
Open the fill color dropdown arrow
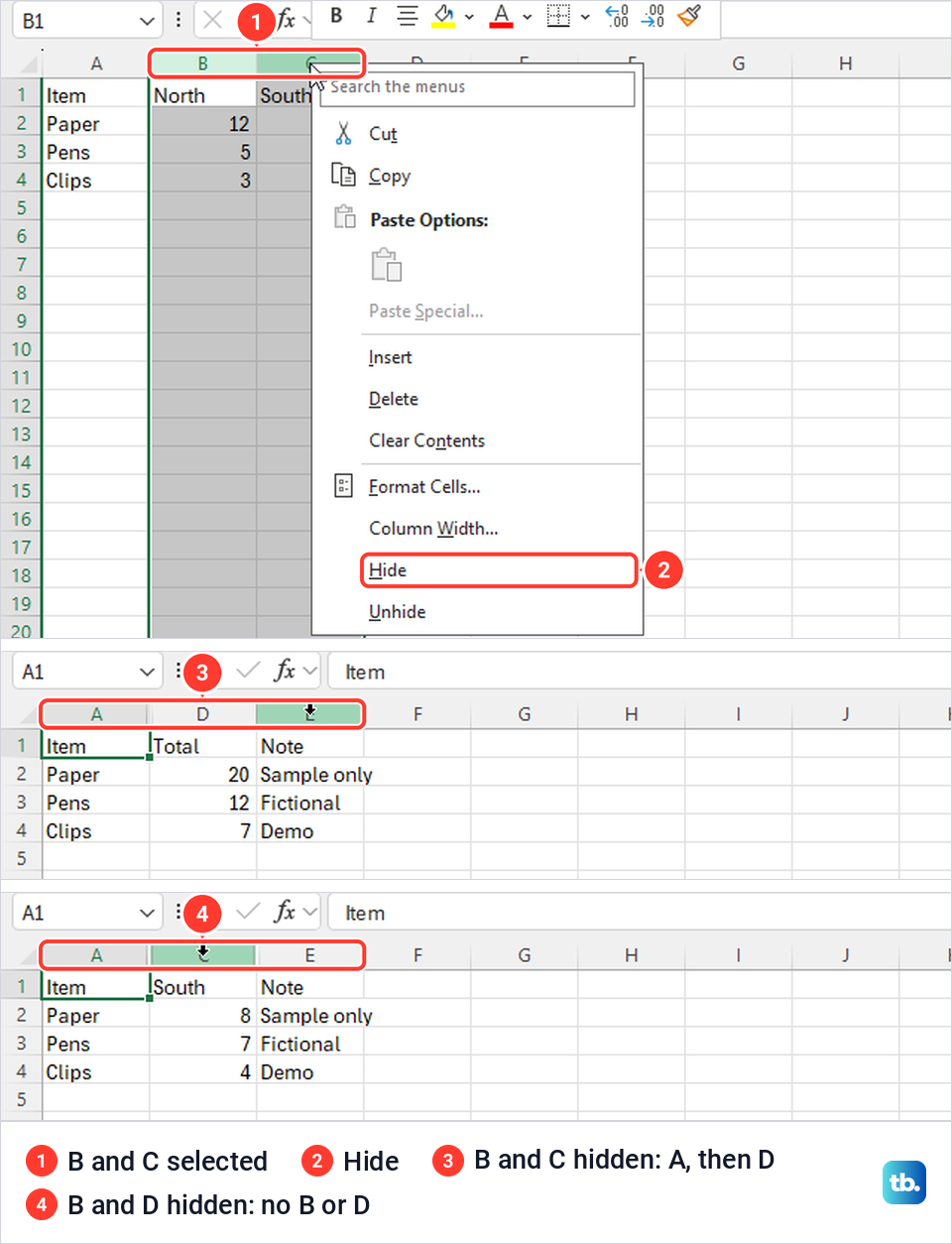[x=469, y=17]
